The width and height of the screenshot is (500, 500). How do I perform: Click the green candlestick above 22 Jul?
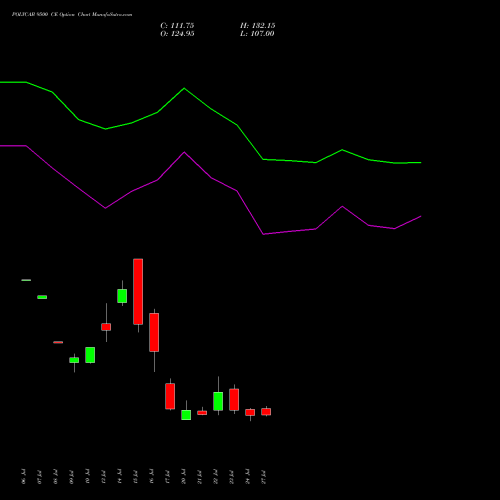[218, 401]
